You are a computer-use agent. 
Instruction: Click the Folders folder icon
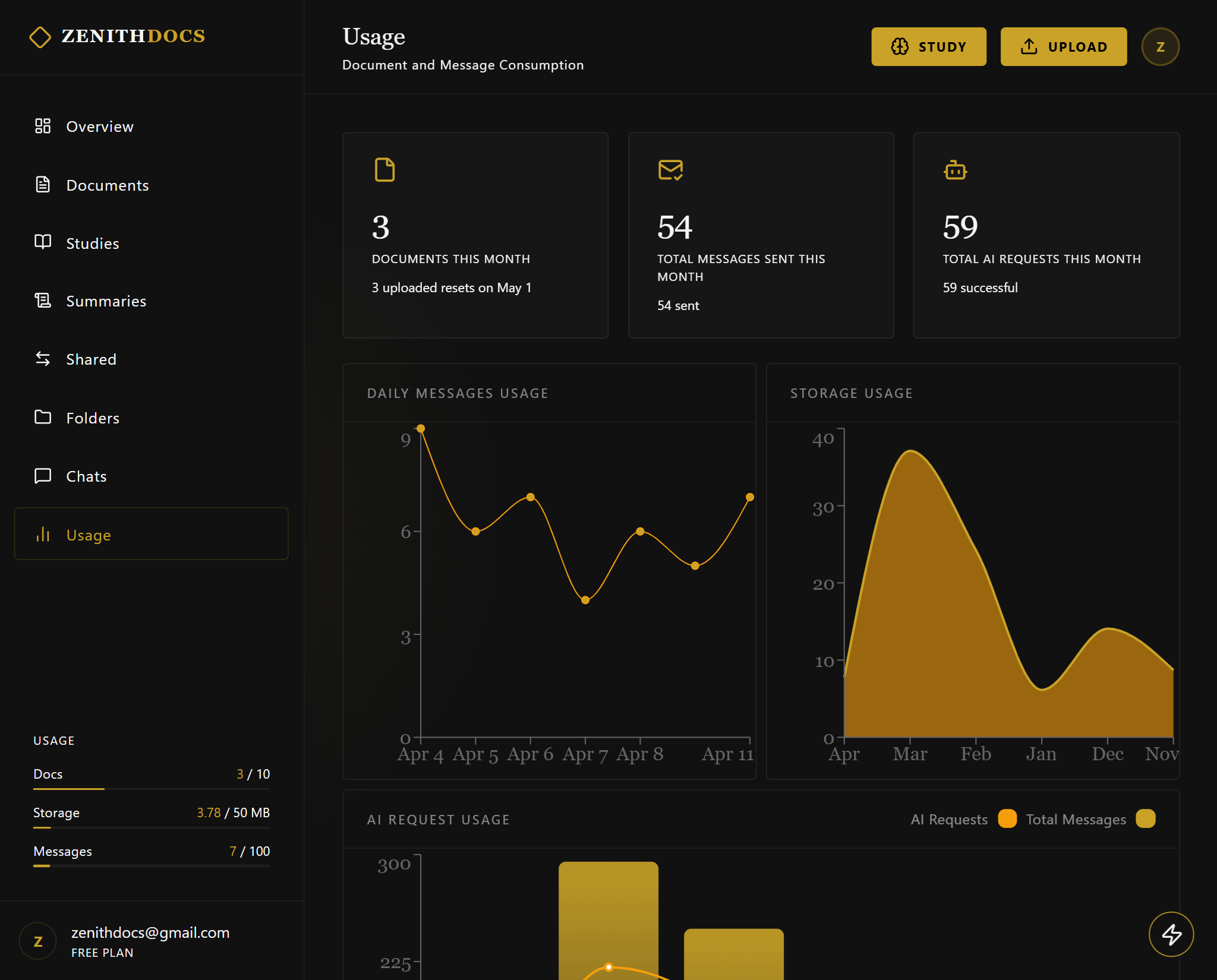(x=43, y=417)
